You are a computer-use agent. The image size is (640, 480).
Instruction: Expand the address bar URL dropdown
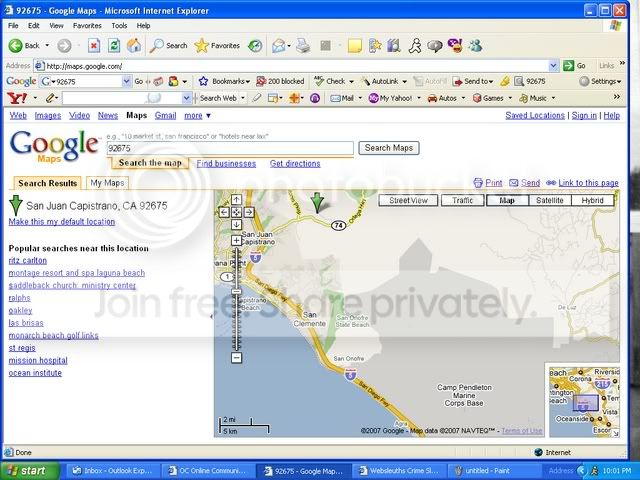click(554, 65)
